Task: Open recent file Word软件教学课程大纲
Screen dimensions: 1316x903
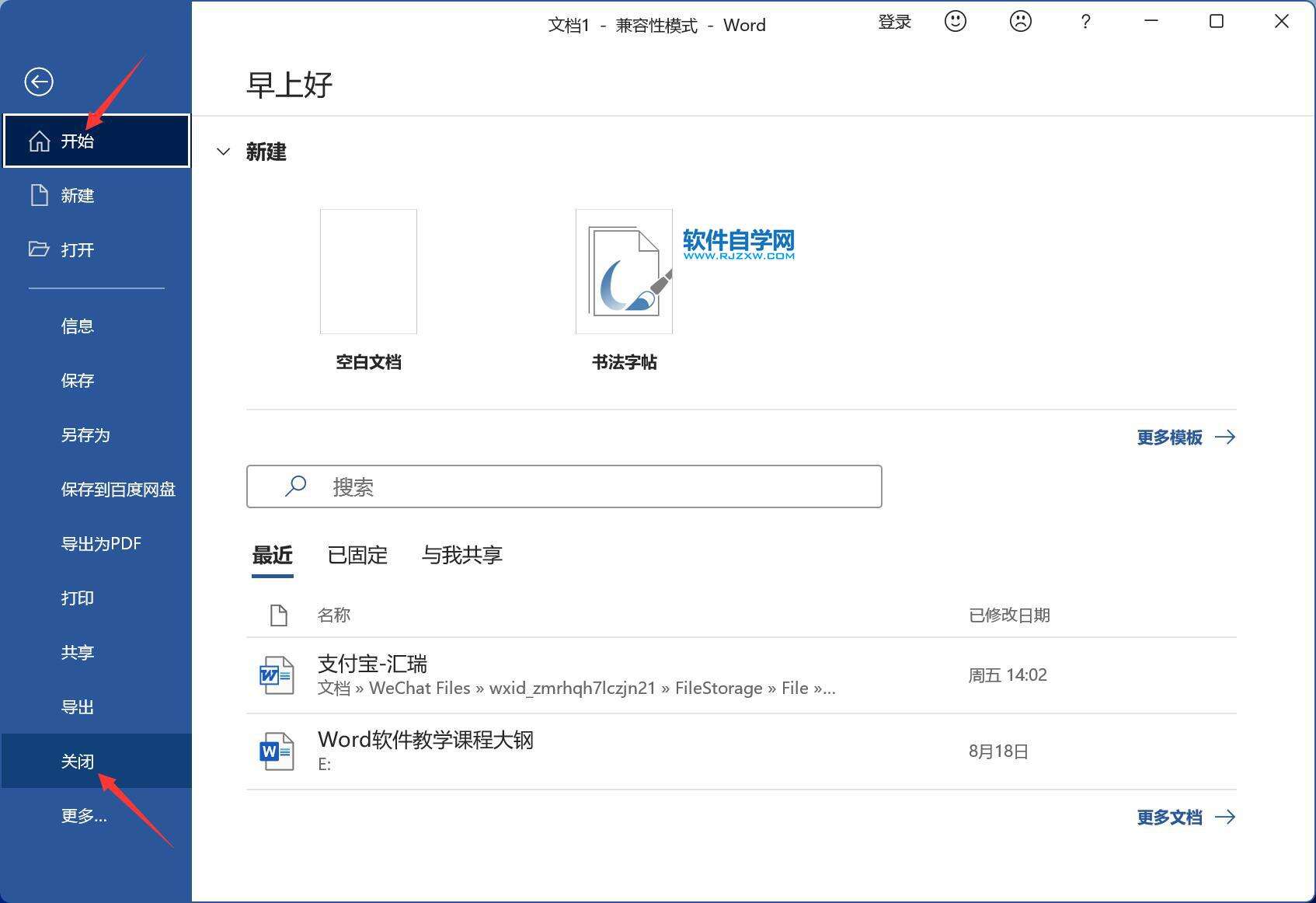Action: [x=741, y=751]
